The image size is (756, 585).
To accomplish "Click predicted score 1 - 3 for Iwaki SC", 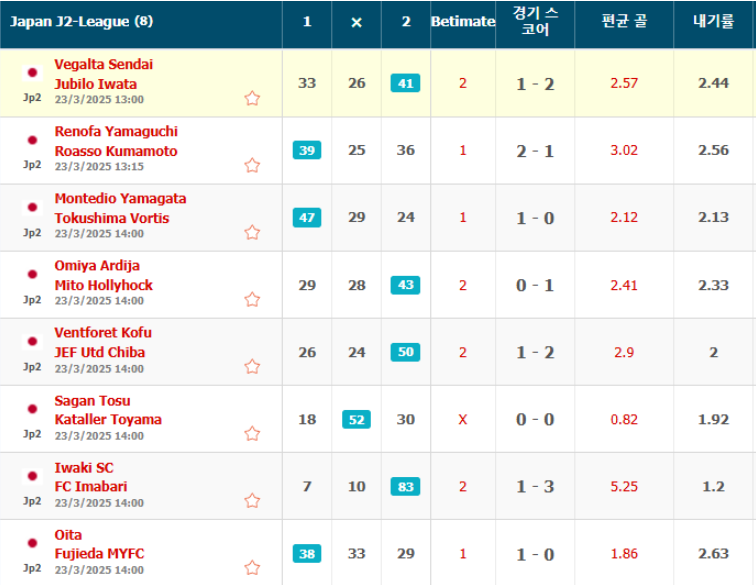I will (535, 486).
